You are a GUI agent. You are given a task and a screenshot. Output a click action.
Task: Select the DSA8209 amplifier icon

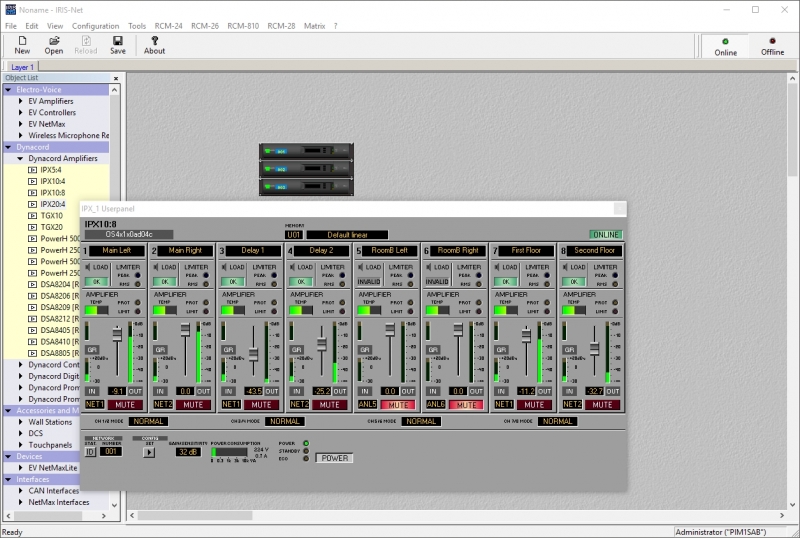[32, 307]
